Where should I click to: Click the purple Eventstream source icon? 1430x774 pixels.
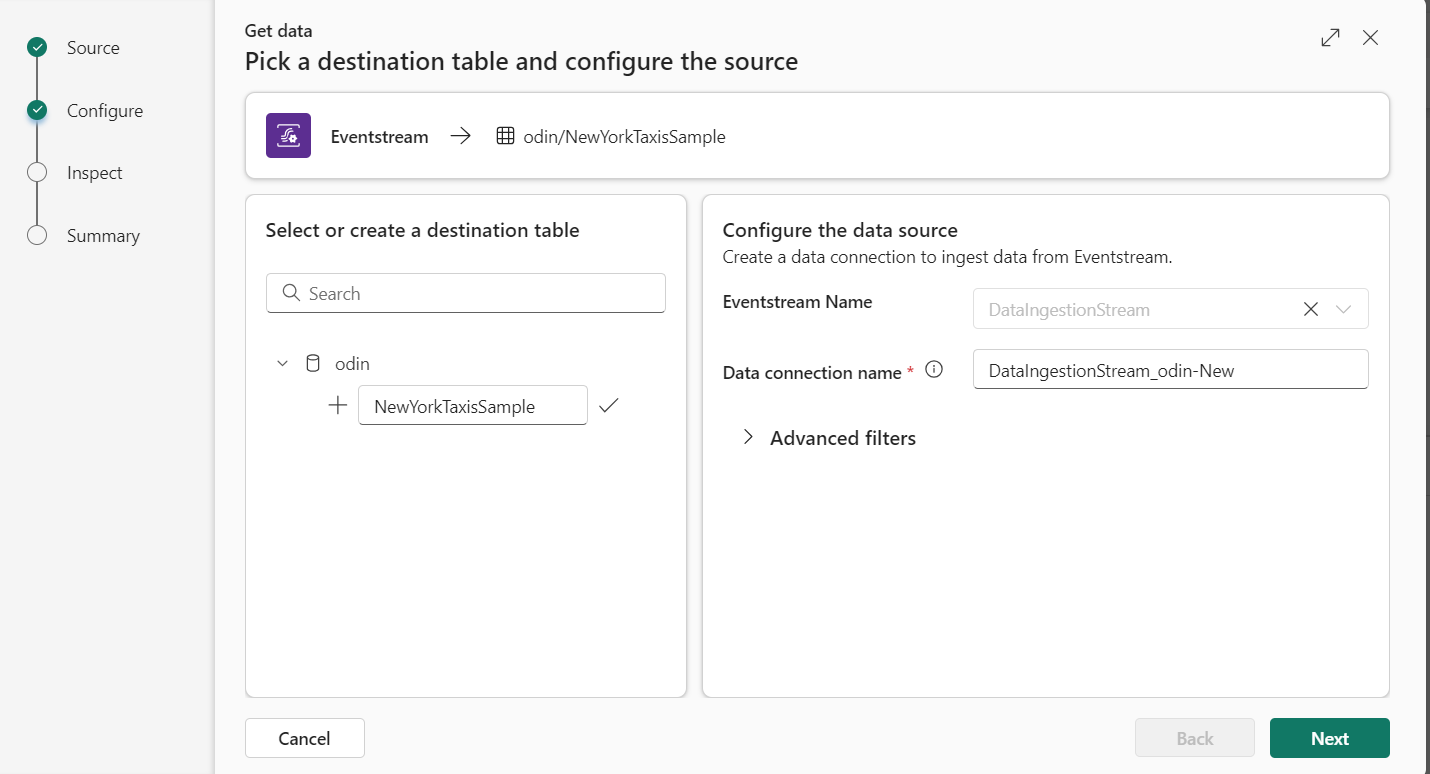[x=288, y=136]
